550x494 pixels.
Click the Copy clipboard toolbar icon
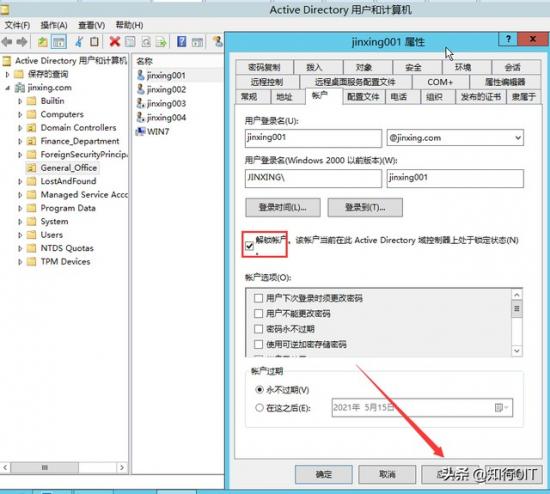[94, 42]
